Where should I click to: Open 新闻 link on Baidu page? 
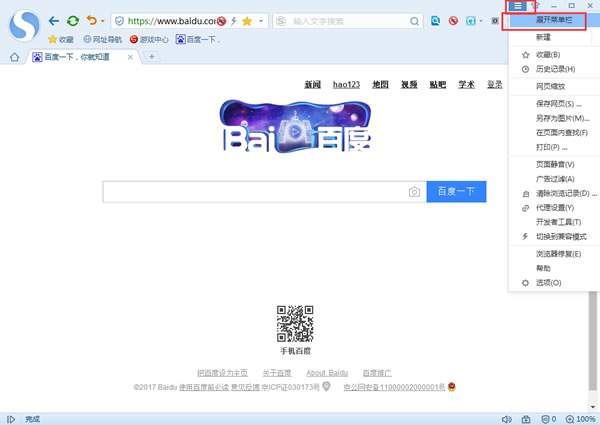coord(313,85)
